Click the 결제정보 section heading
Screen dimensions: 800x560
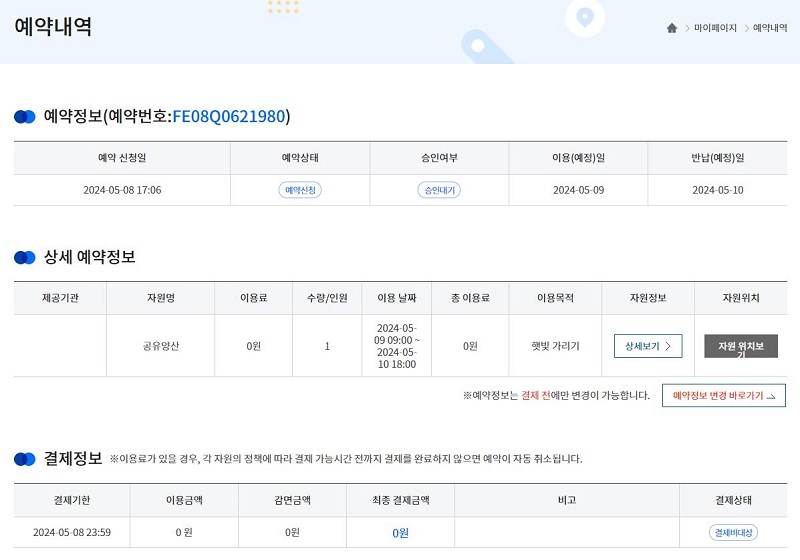tap(73, 458)
